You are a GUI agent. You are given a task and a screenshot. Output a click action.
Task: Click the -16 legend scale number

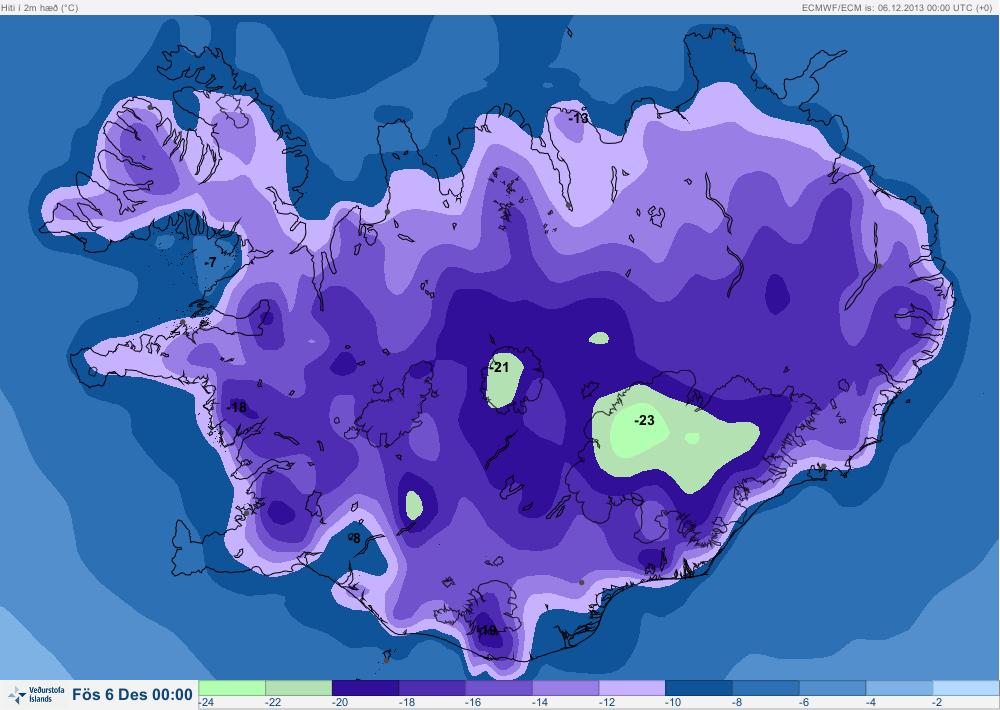coord(473,702)
